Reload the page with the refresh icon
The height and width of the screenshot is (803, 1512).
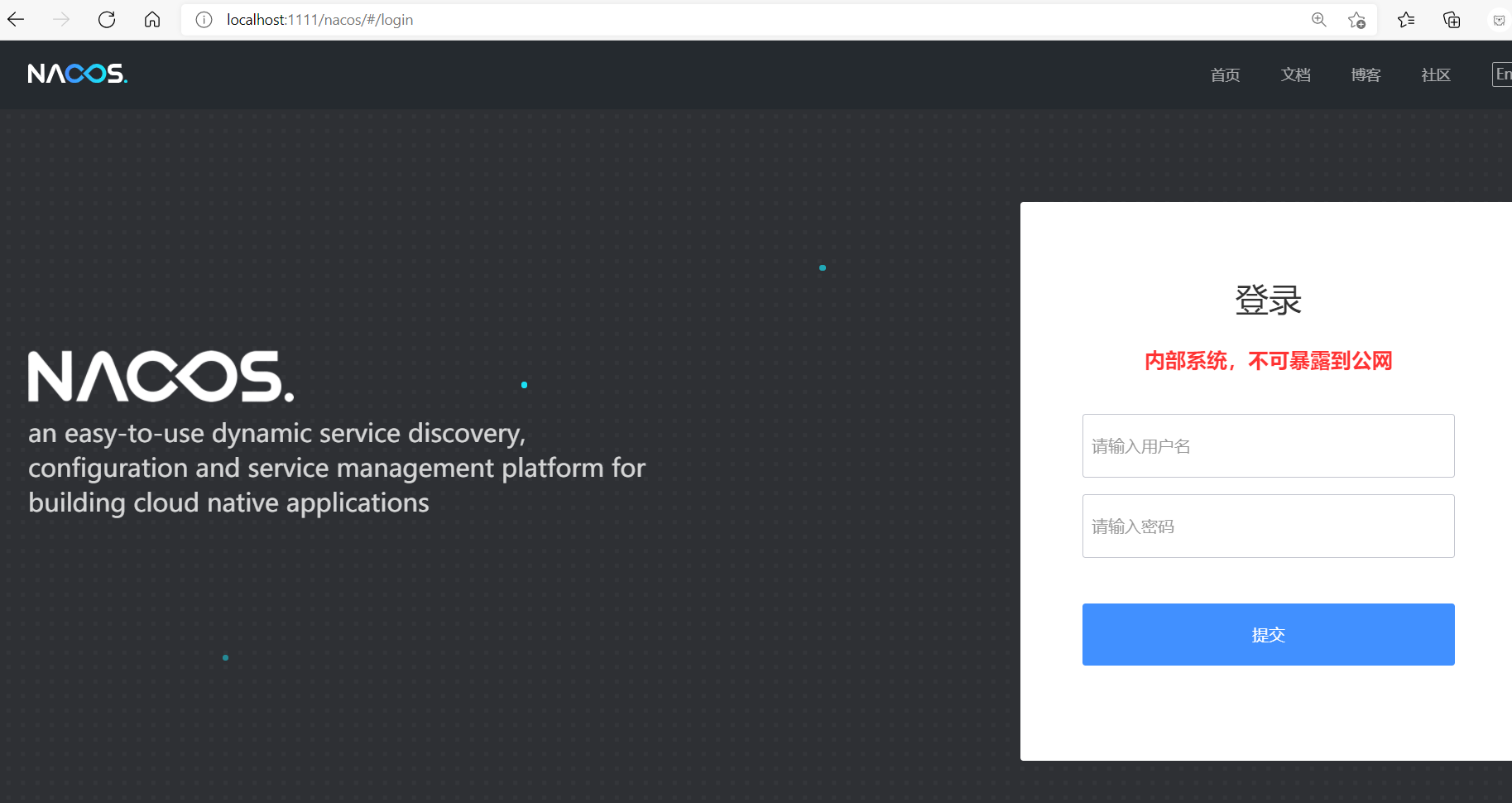(107, 20)
